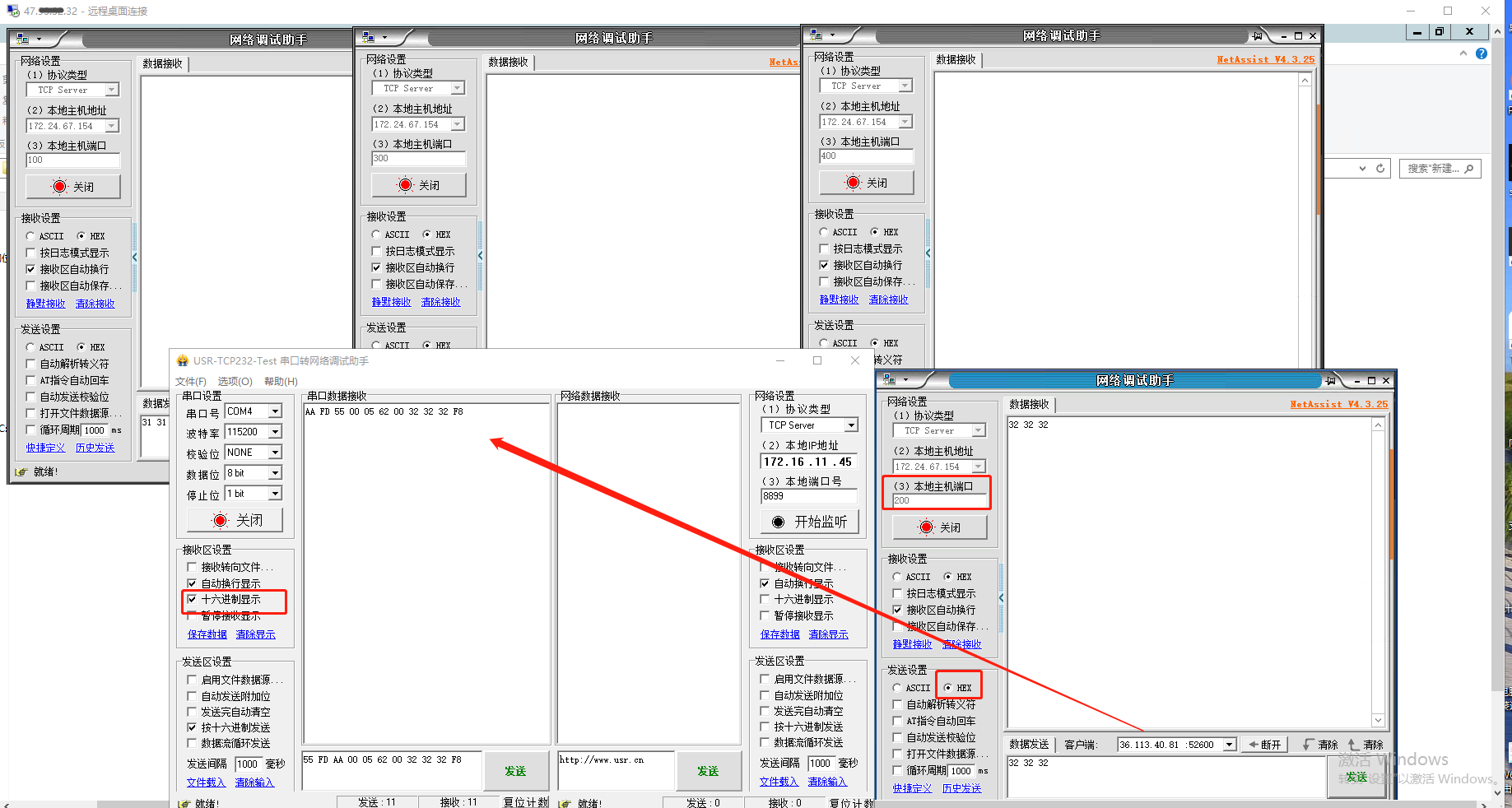Open the 8 bit data bits dropdown

(x=276, y=473)
